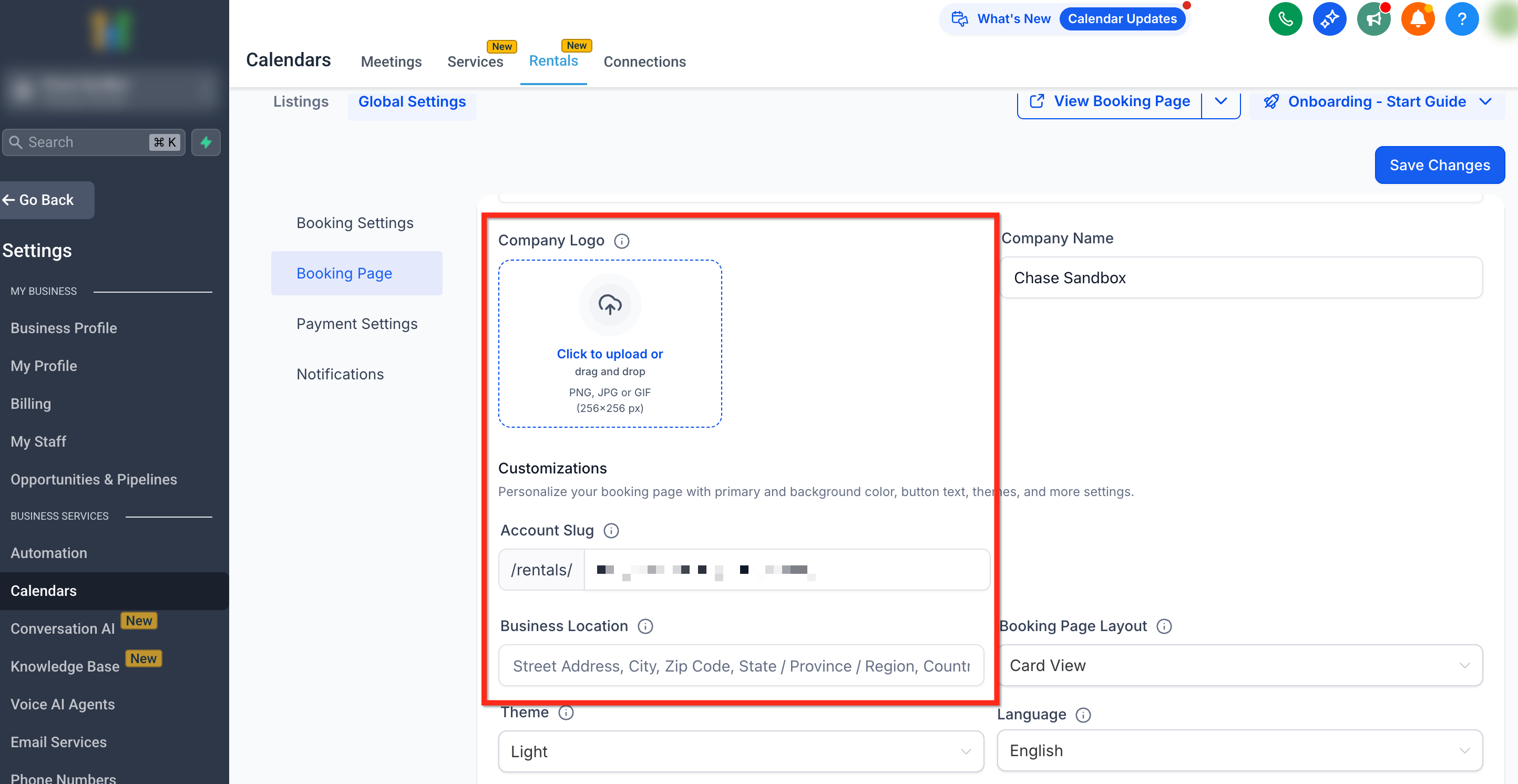1518x784 pixels.
Task: Click the Business Location info icon
Action: coord(645,626)
